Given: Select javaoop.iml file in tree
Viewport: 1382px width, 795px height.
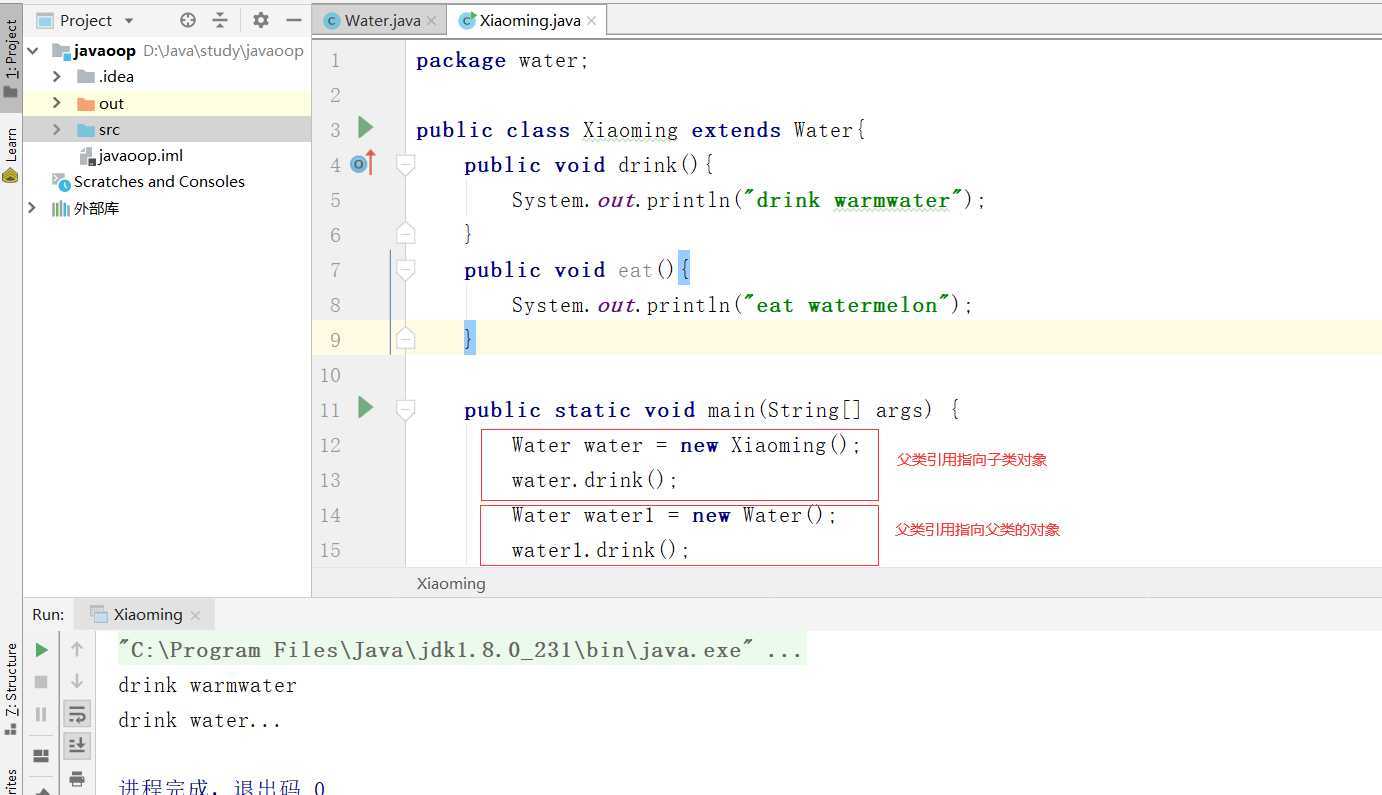Looking at the screenshot, I should point(140,155).
